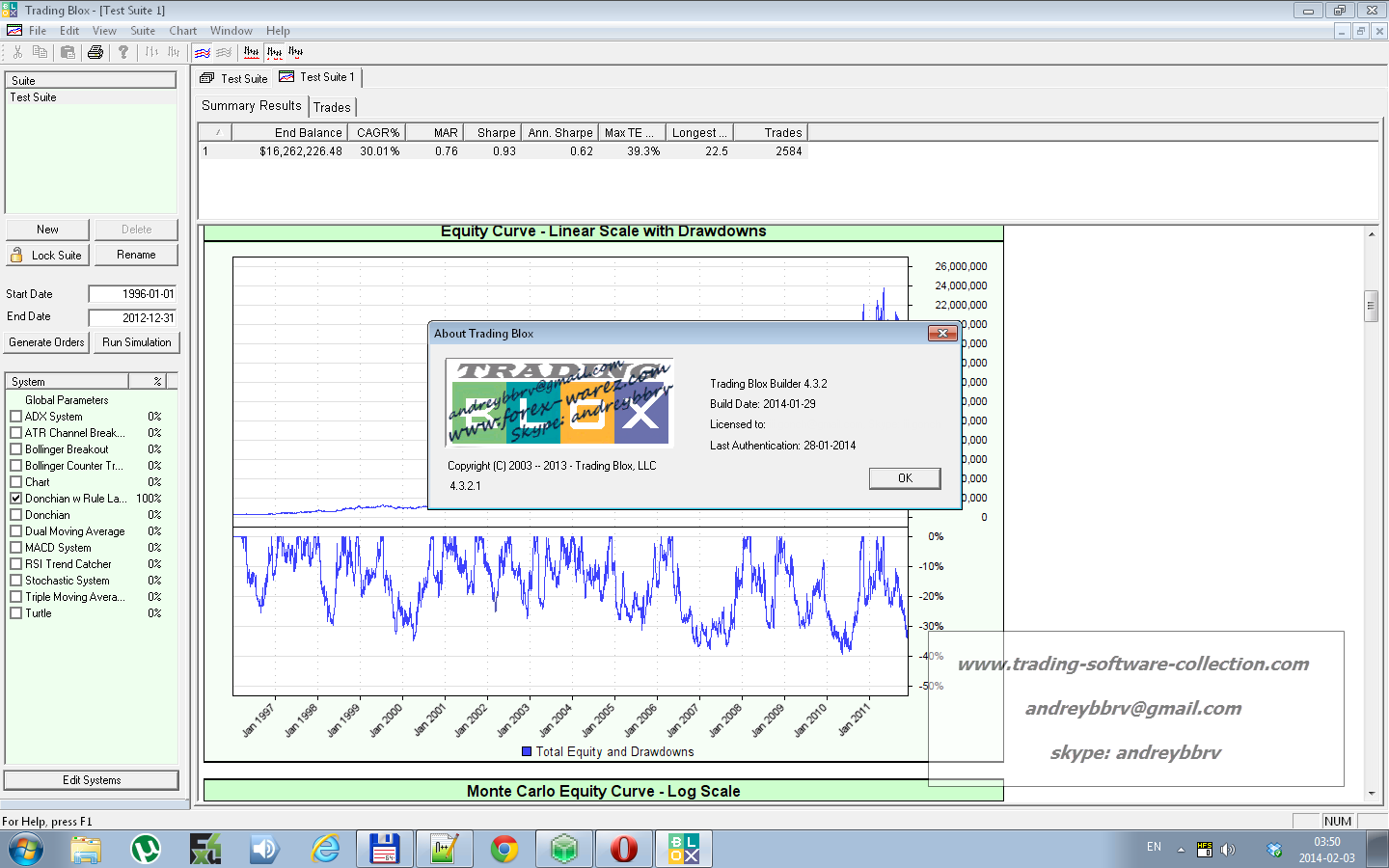
Task: Click the Help question mark icon
Action: point(123,52)
